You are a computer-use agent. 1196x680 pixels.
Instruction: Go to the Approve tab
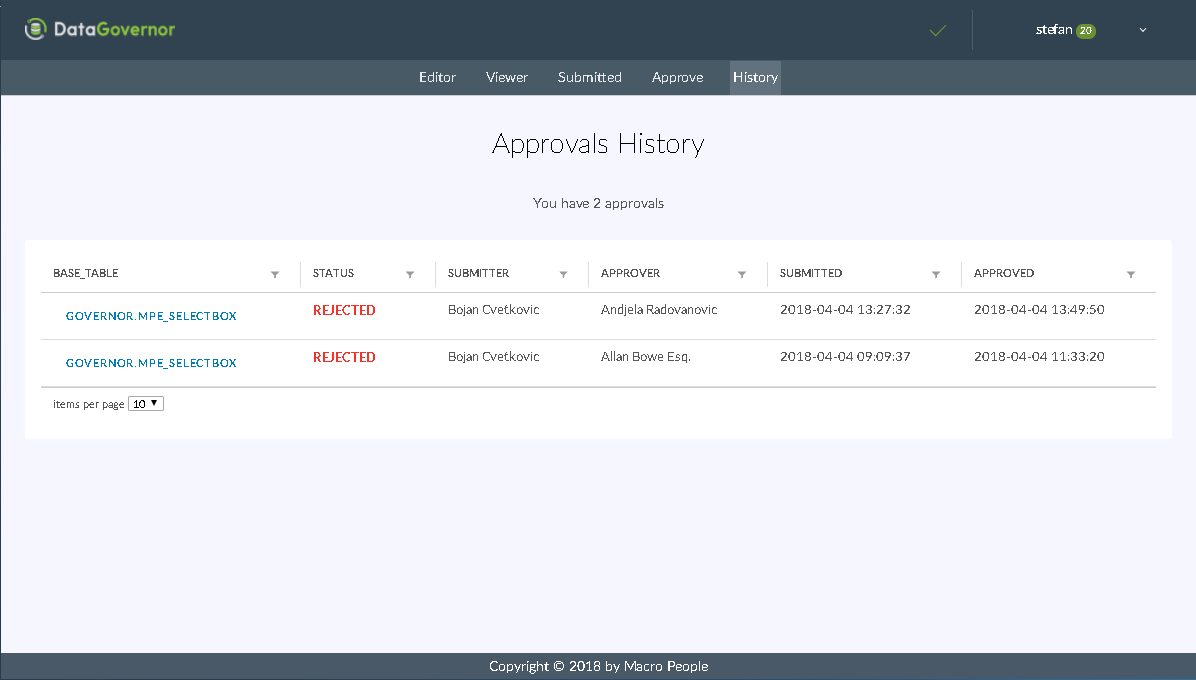tap(677, 77)
